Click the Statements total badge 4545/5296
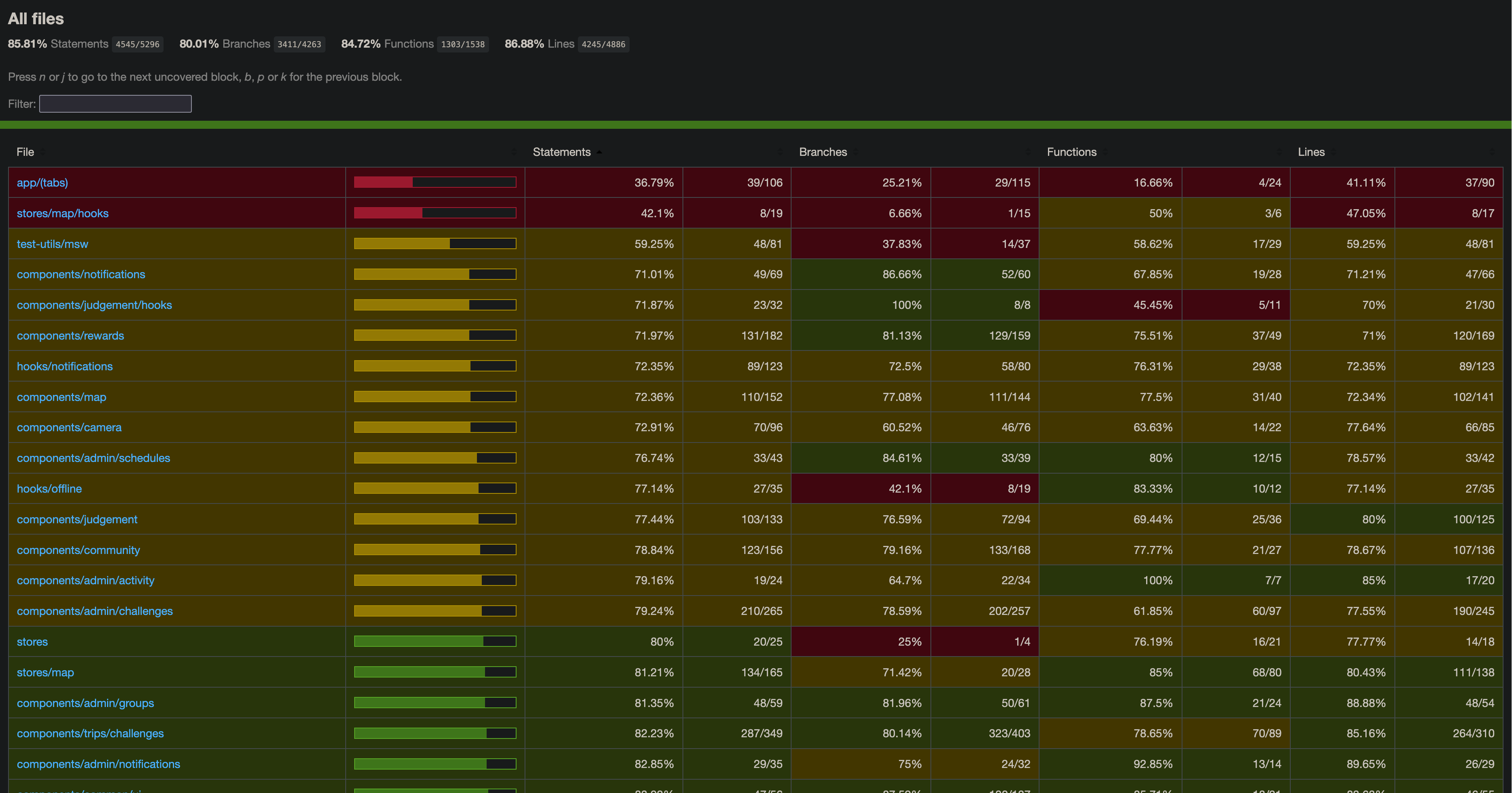 click(137, 44)
